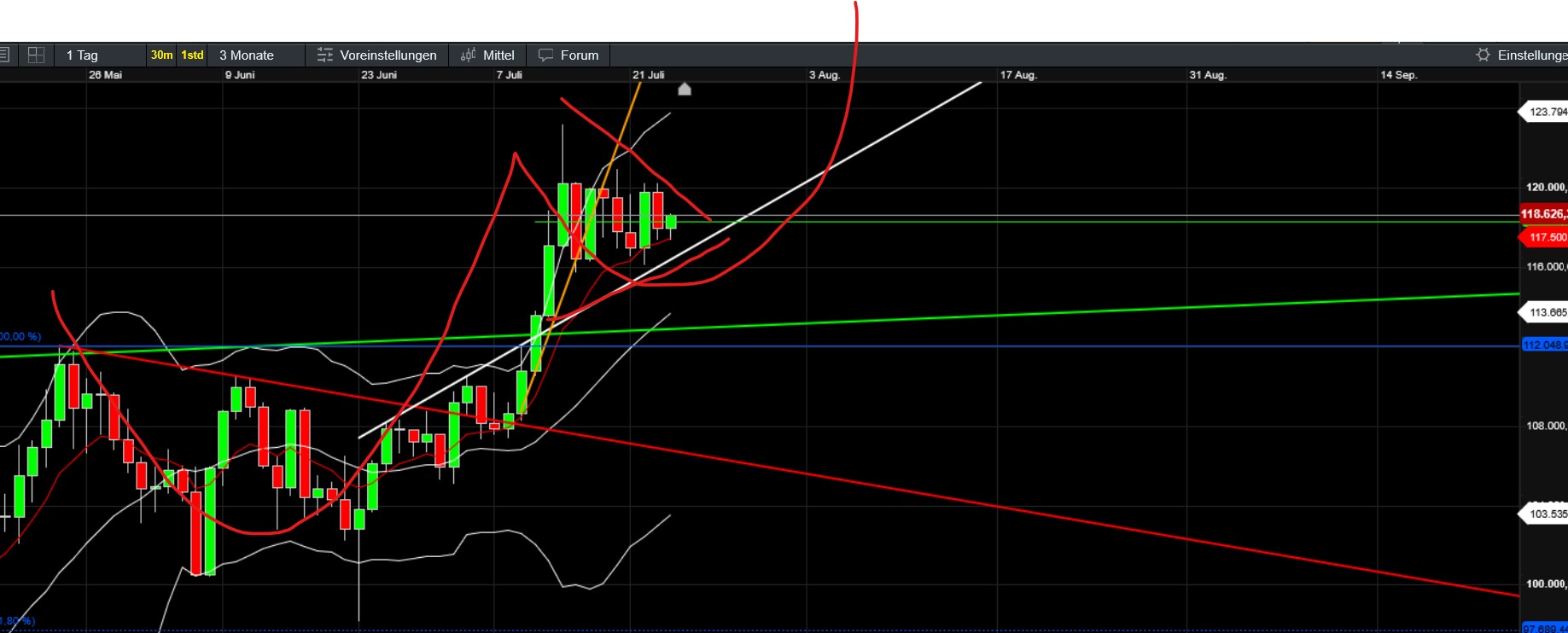Click the 120.000 price axis label

1547,188
